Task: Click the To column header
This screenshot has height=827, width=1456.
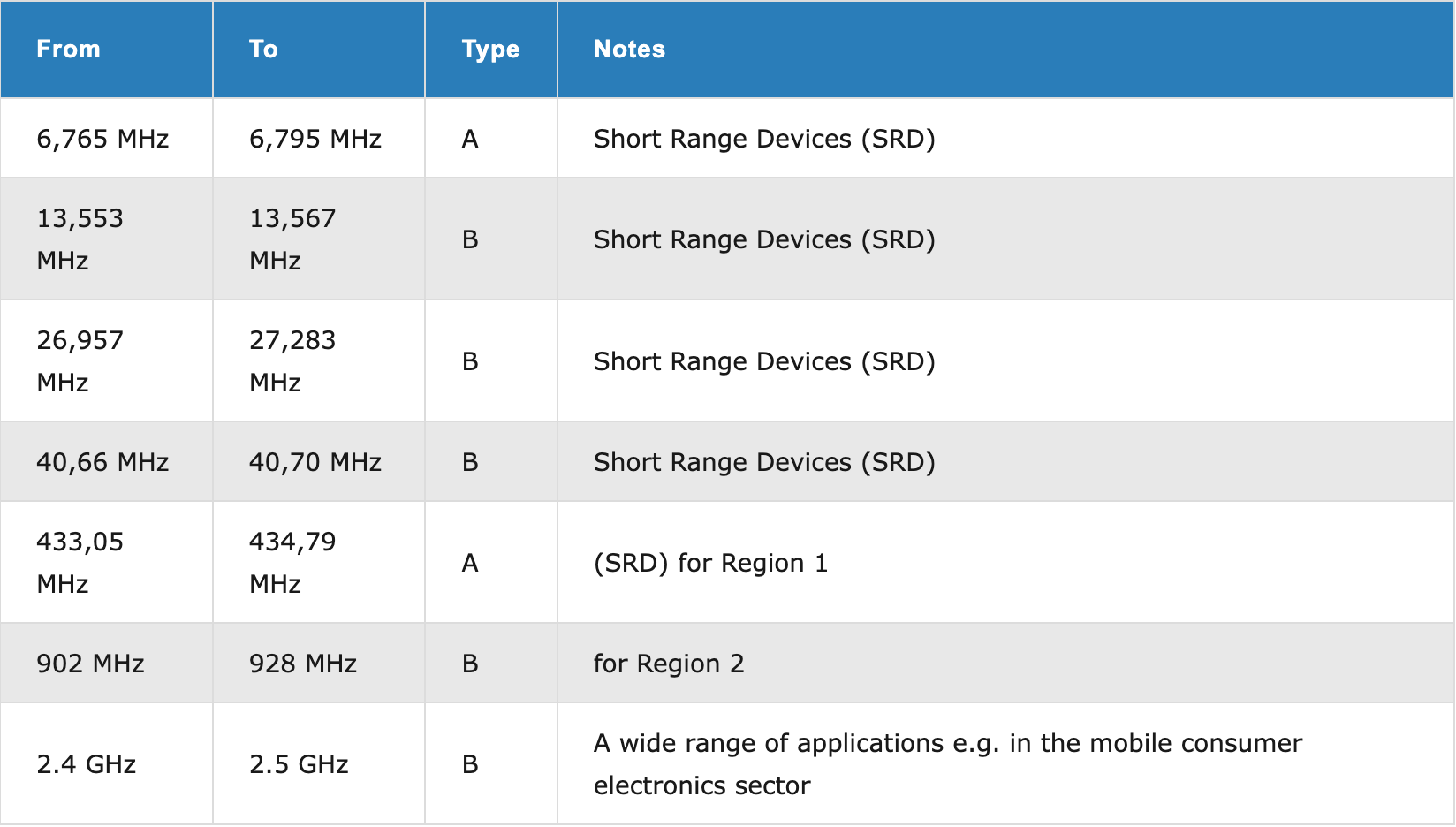Action: [263, 49]
